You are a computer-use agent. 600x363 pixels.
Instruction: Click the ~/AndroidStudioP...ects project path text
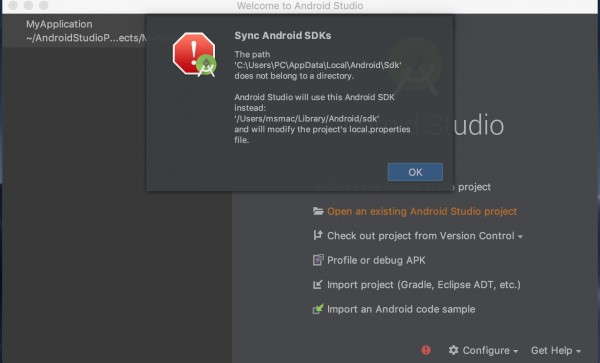[x=86, y=38]
